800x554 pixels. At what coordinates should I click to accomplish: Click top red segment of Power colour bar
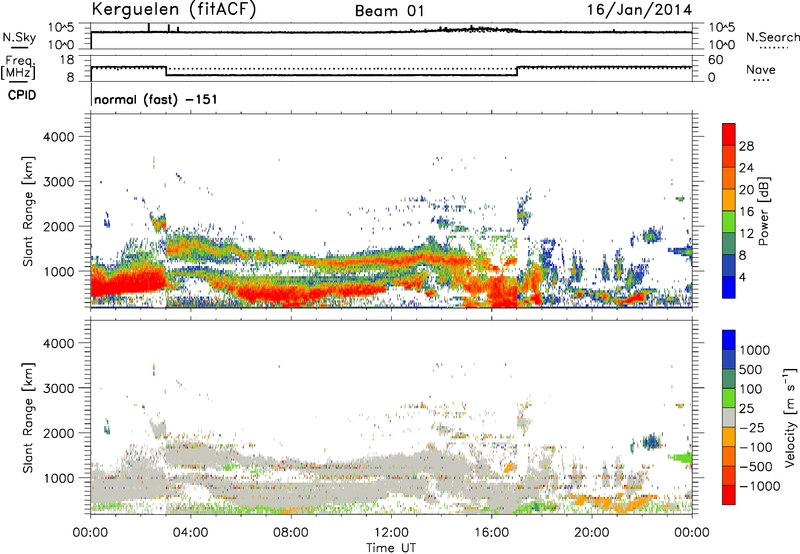pyautogui.click(x=729, y=134)
